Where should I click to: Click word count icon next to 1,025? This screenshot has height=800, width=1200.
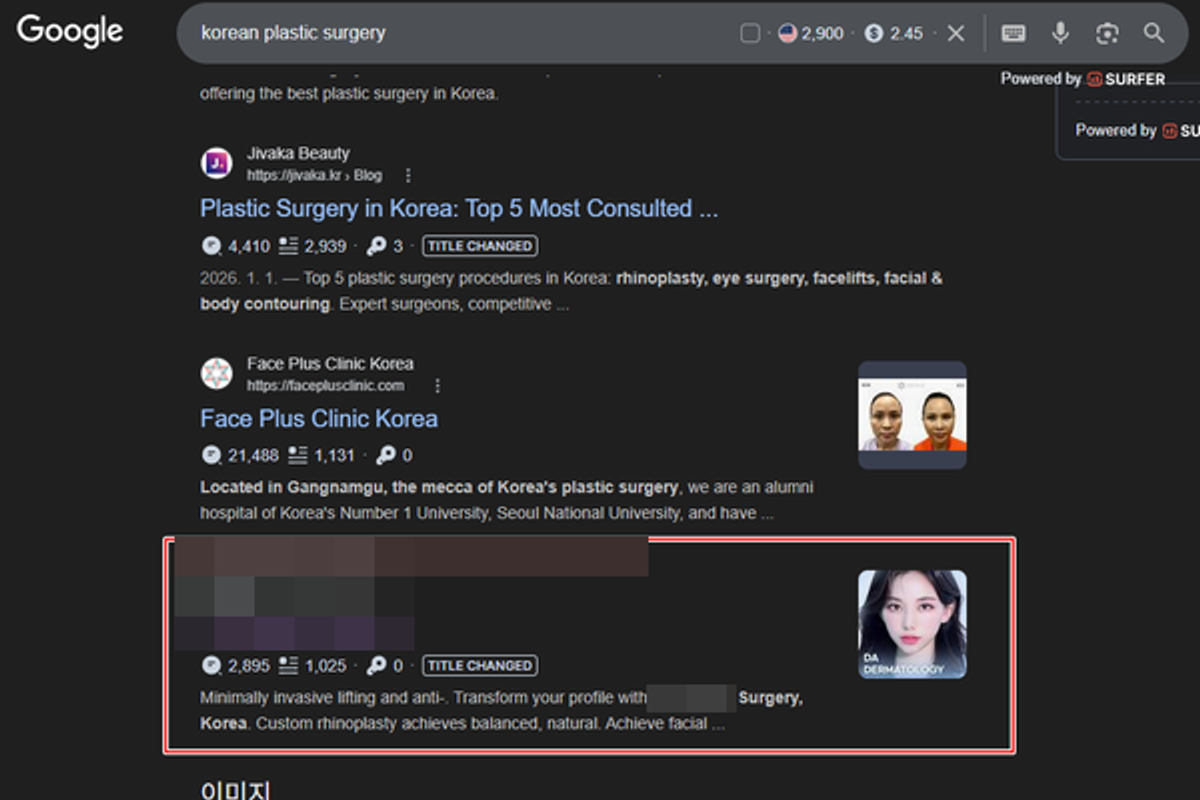[x=288, y=665]
